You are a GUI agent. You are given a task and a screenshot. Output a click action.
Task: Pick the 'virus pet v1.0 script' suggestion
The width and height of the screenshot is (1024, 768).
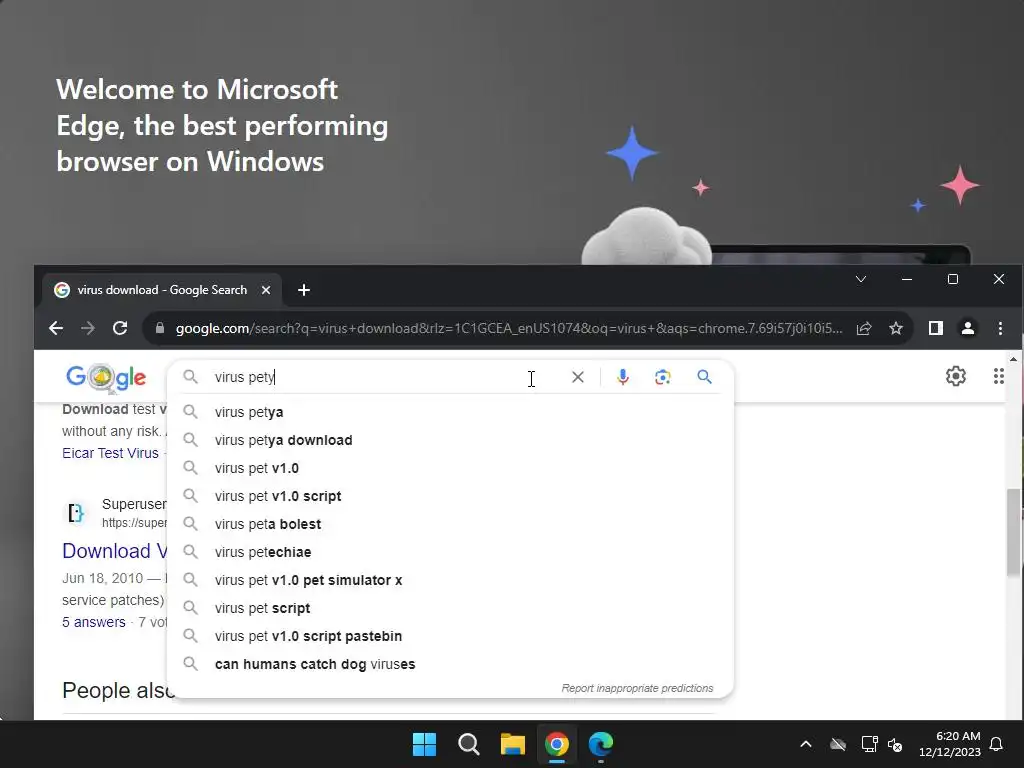[x=451, y=496]
